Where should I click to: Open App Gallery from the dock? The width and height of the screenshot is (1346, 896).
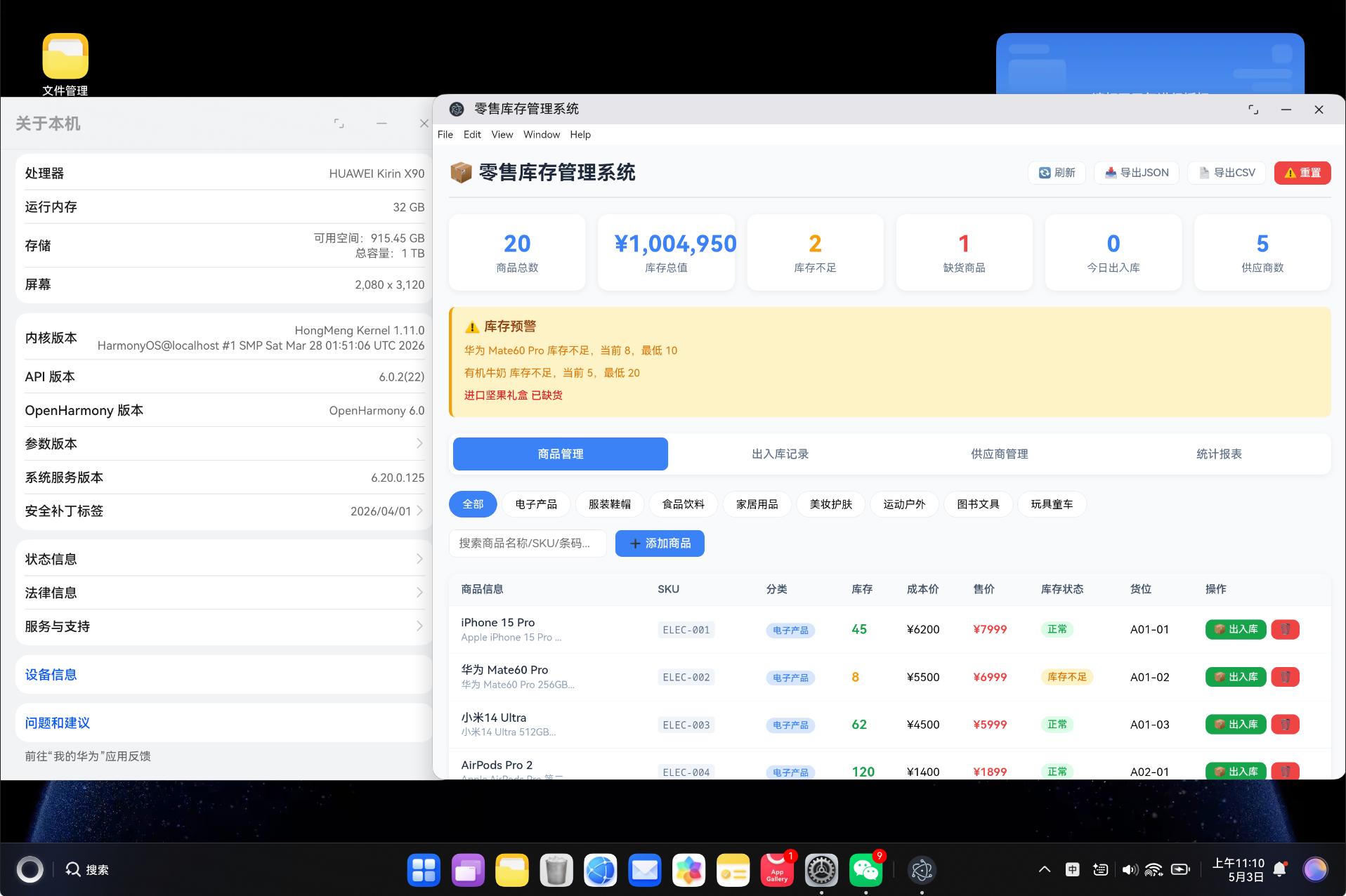[778, 870]
